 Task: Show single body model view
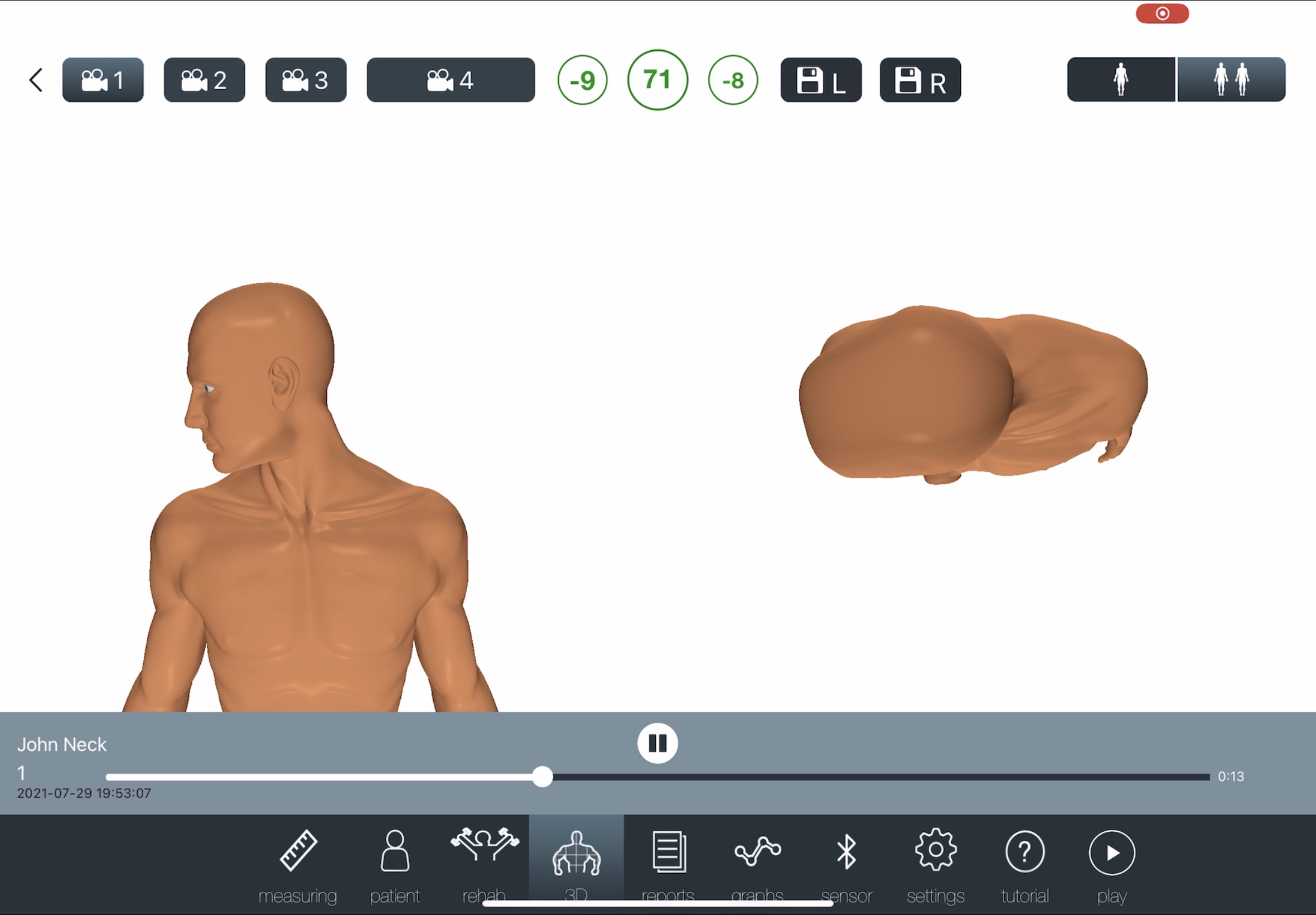tap(1120, 79)
